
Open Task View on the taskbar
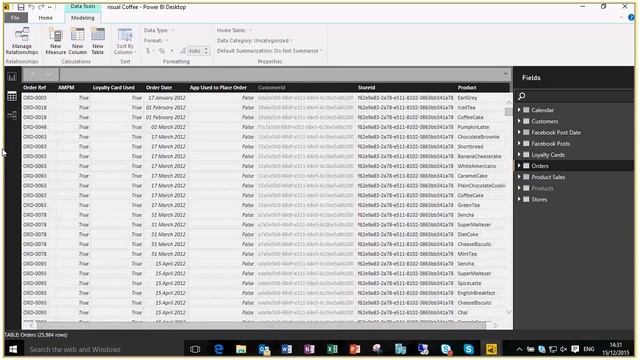pyautogui.click(x=195, y=349)
